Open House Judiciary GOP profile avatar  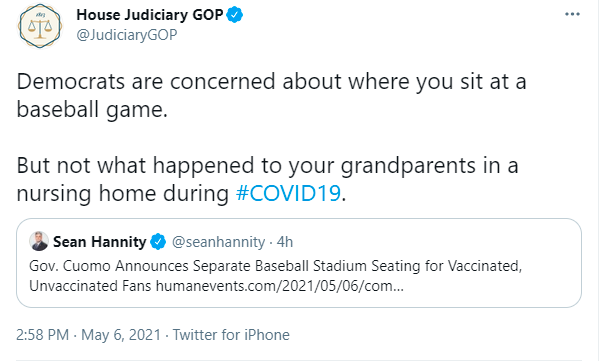coord(40,26)
